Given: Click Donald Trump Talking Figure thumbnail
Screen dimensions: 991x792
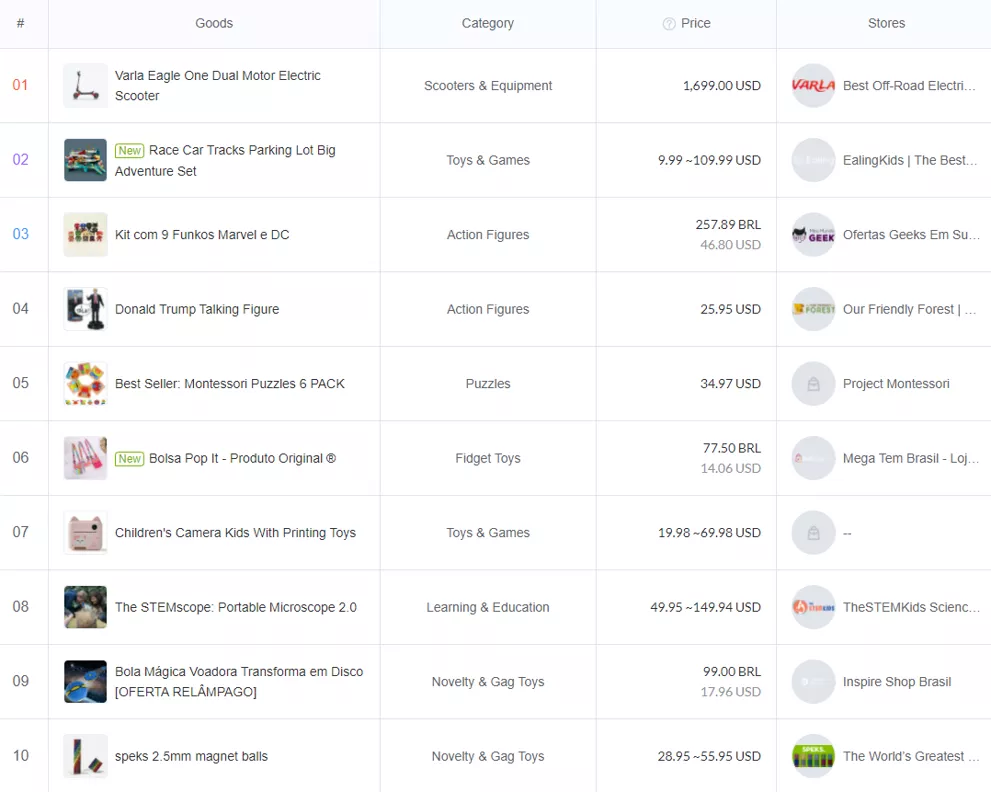Looking at the screenshot, I should 85,309.
